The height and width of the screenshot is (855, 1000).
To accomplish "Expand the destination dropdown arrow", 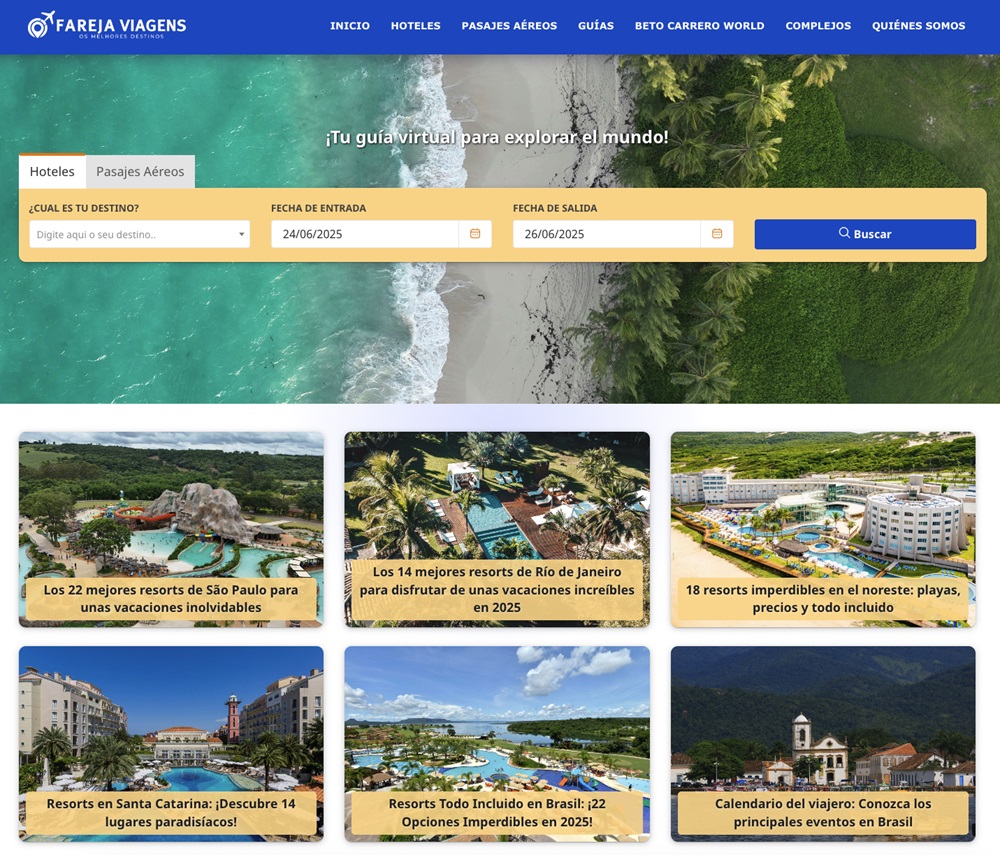I will [242, 234].
